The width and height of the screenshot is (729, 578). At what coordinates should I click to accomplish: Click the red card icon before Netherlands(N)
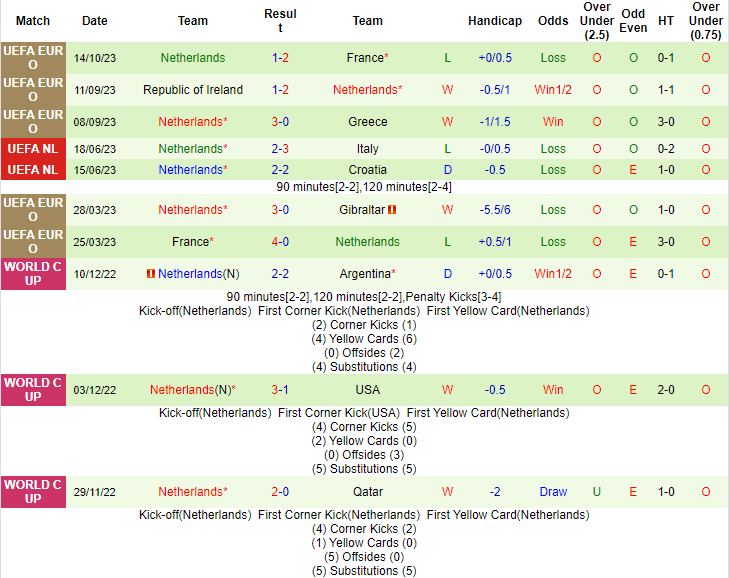(151, 274)
